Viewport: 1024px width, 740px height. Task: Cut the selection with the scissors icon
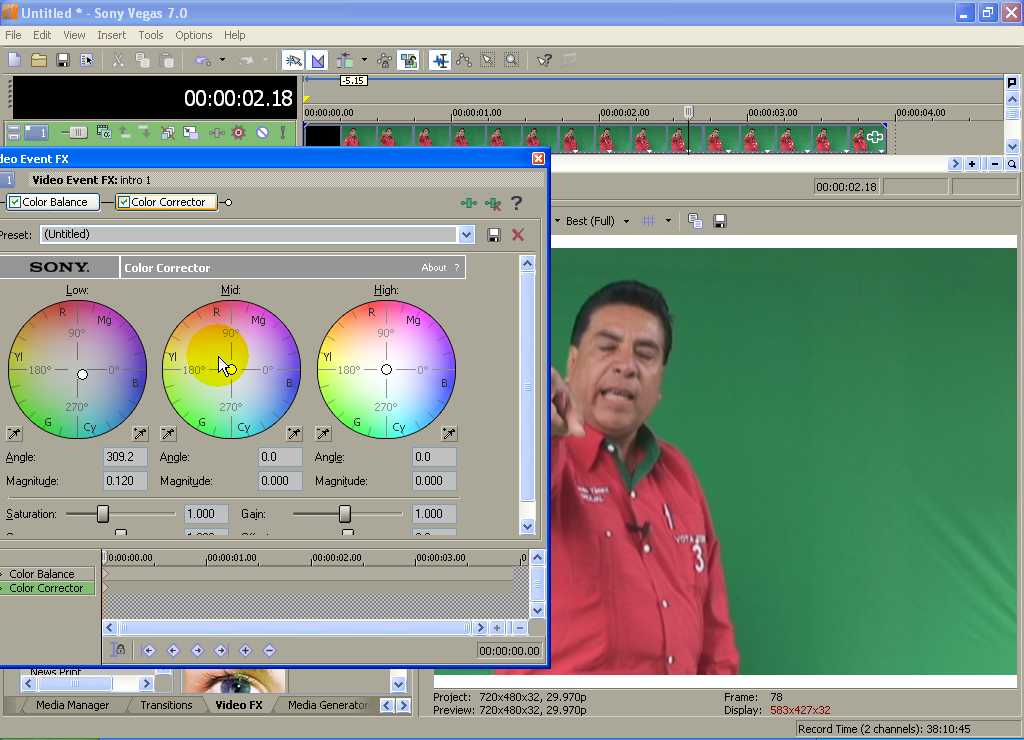[118, 61]
